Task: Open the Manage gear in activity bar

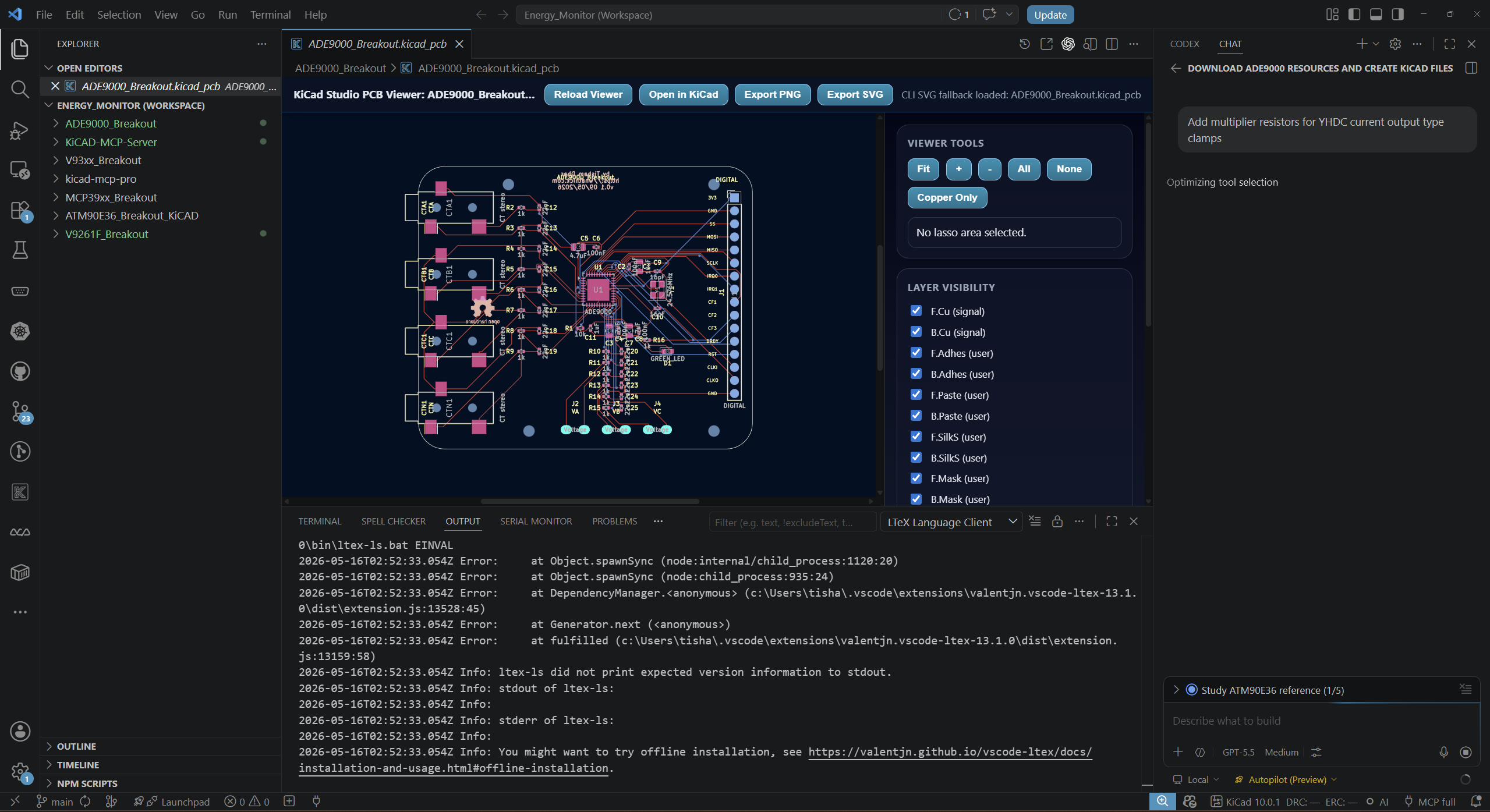Action: pos(20,772)
